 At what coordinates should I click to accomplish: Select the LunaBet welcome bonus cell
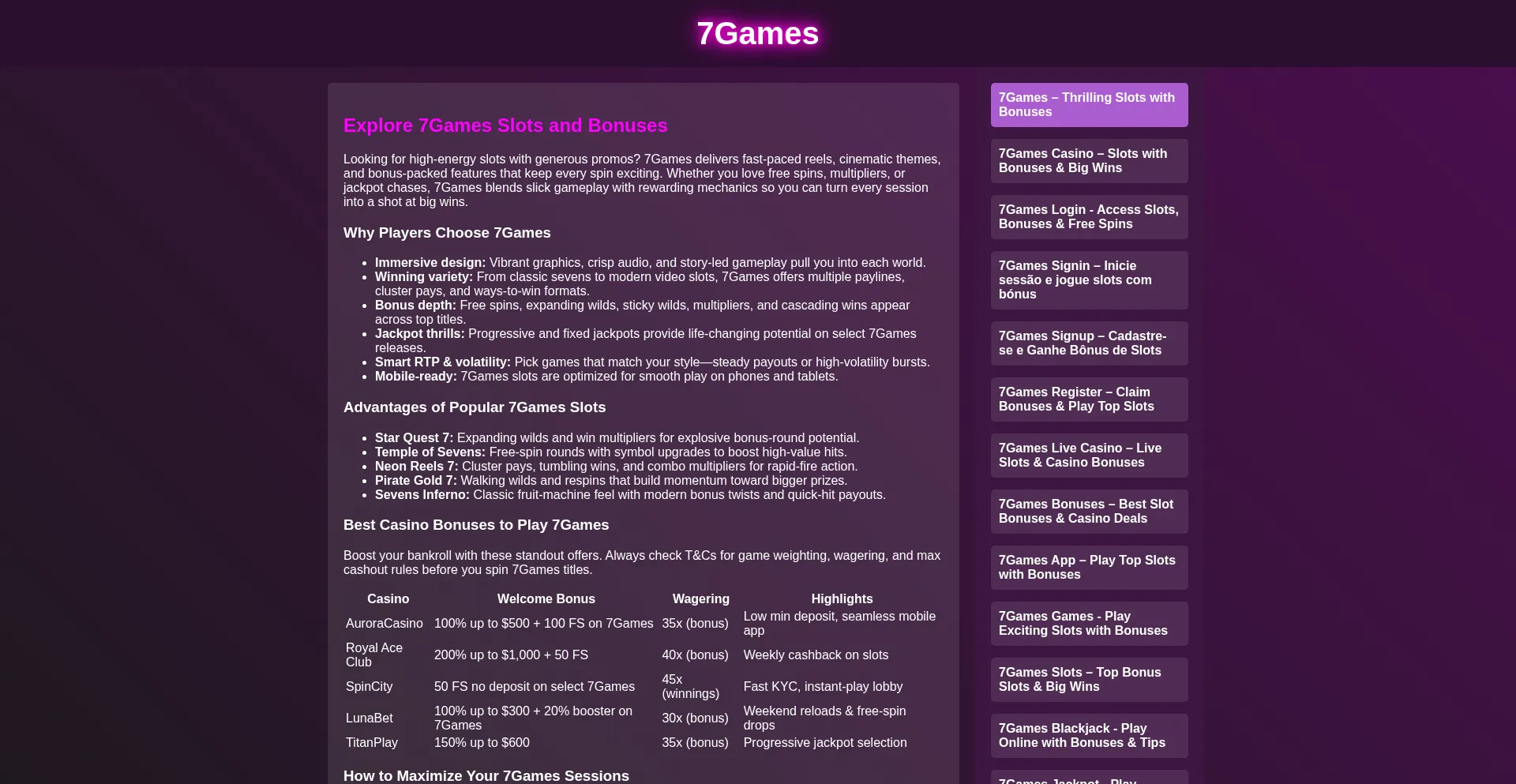(x=533, y=718)
